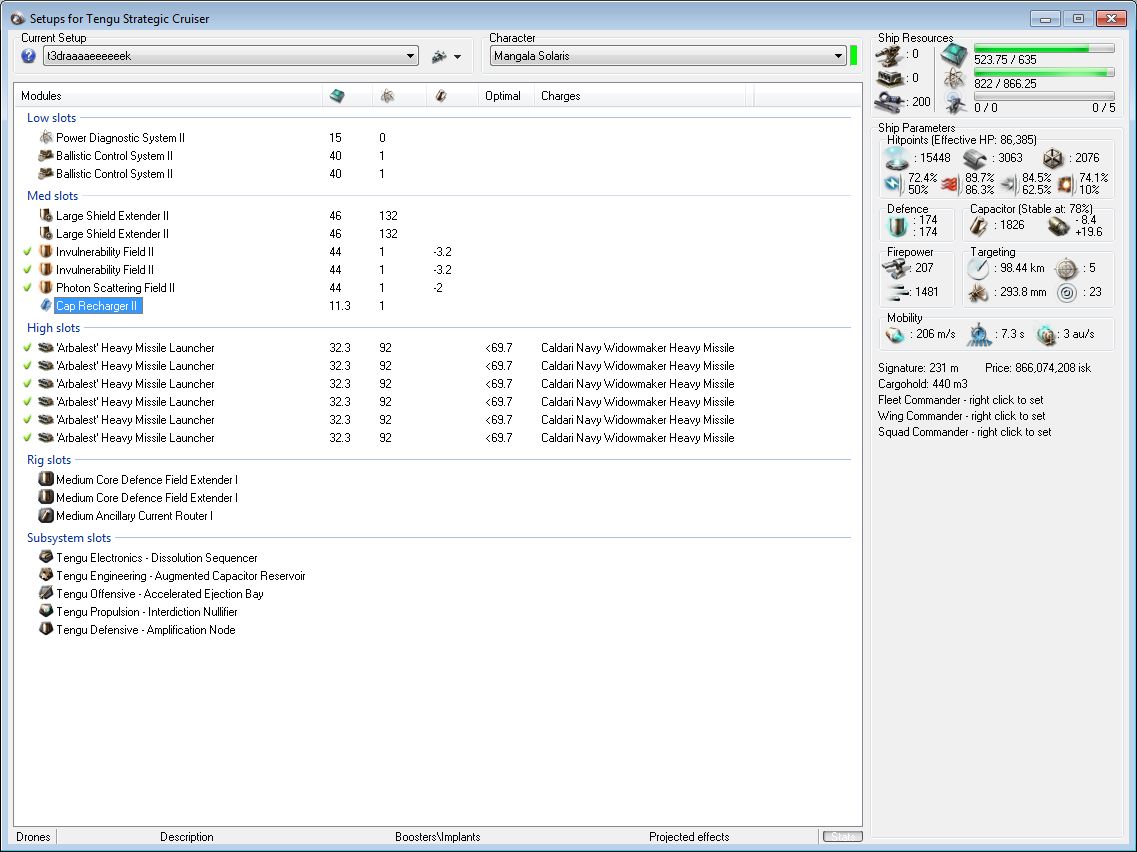Image resolution: width=1137 pixels, height=852 pixels.
Task: Deactivate the first 'Arbalest' Heavy Missile Launcher checkmark
Action: [27, 348]
